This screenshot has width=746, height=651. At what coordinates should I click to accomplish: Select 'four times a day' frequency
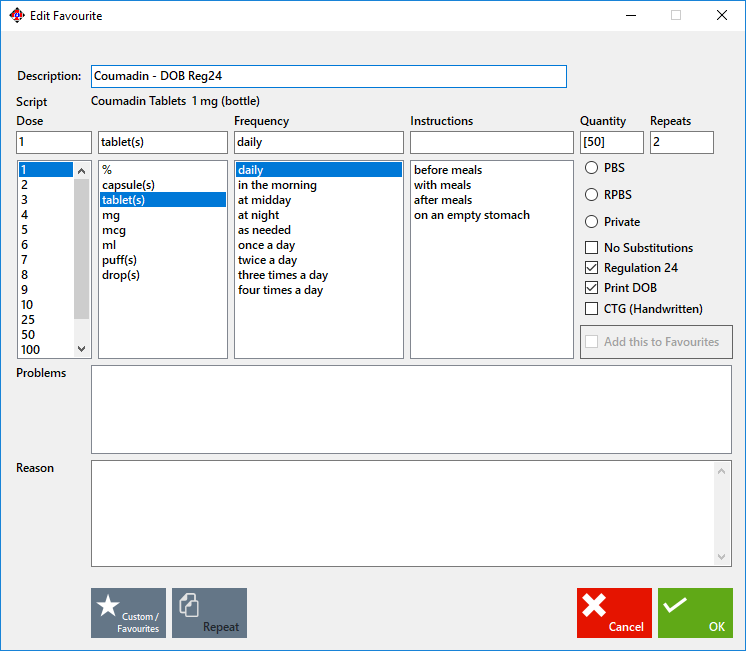coord(319,289)
